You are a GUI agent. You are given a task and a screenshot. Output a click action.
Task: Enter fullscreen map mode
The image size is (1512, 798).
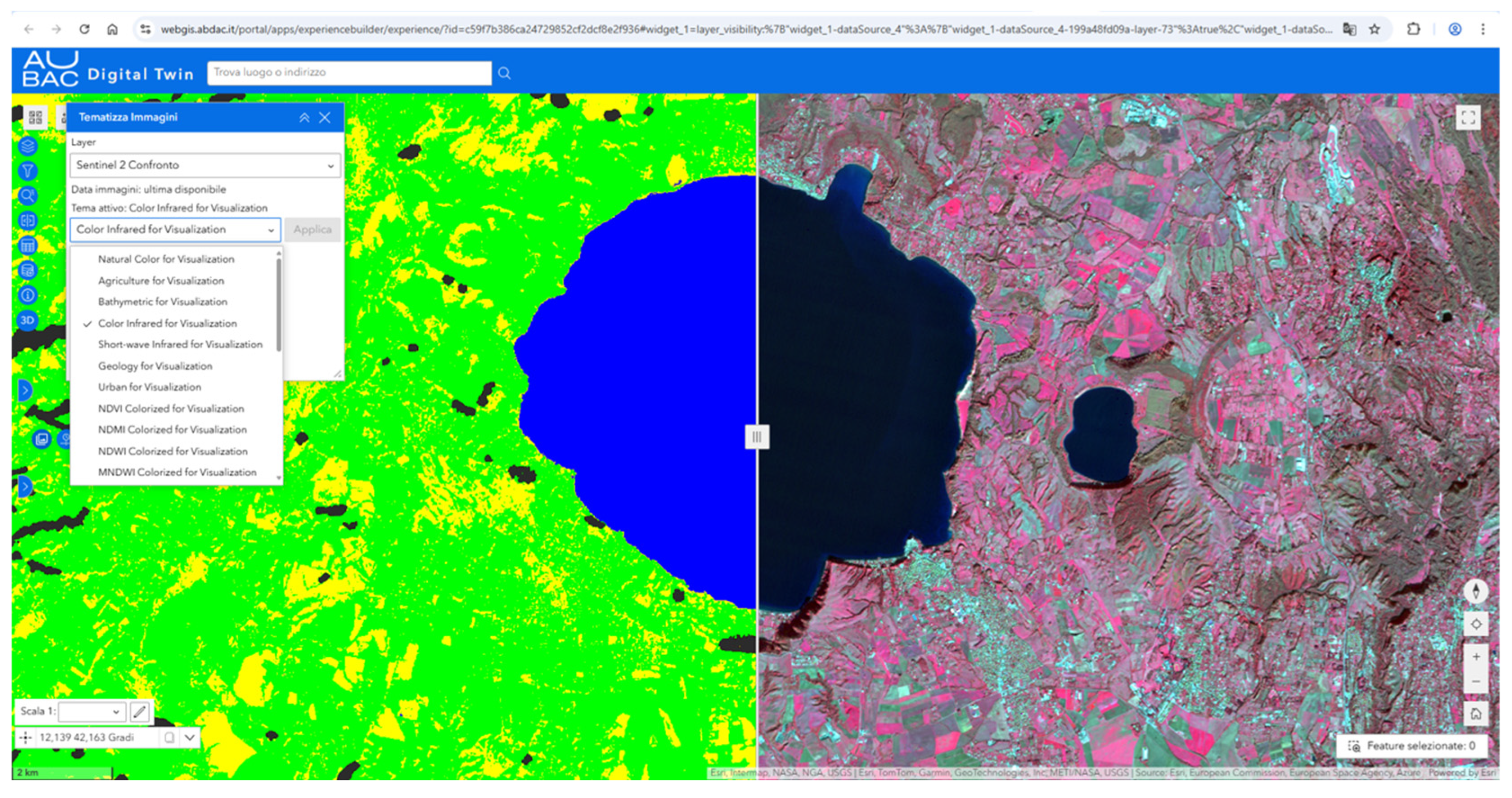pos(1468,117)
